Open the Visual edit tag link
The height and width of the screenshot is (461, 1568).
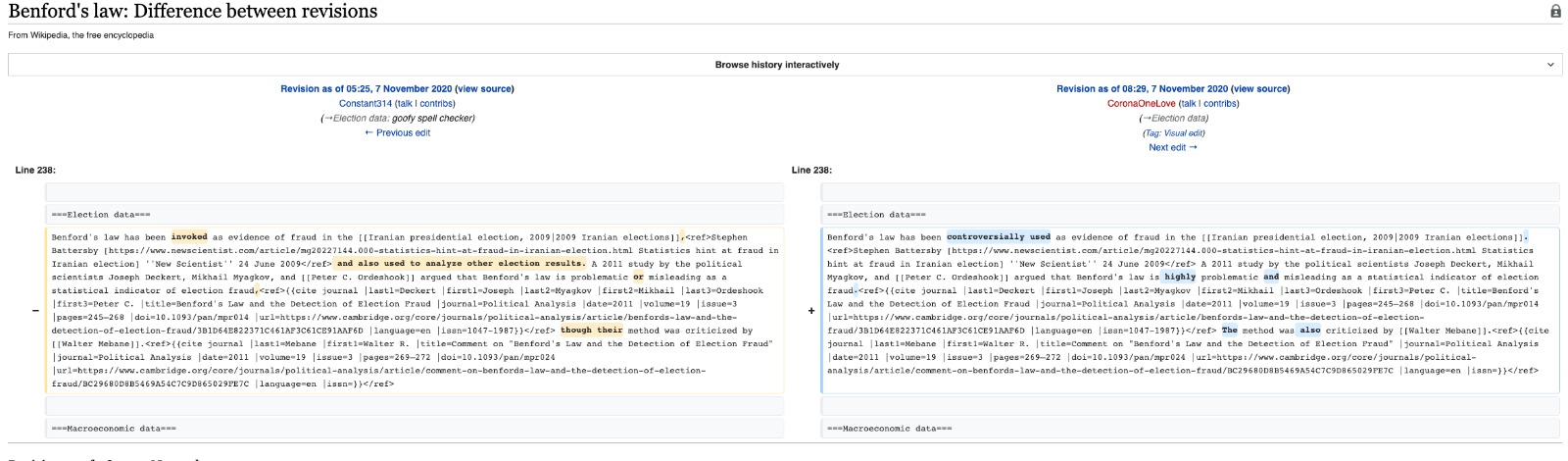pos(1183,132)
